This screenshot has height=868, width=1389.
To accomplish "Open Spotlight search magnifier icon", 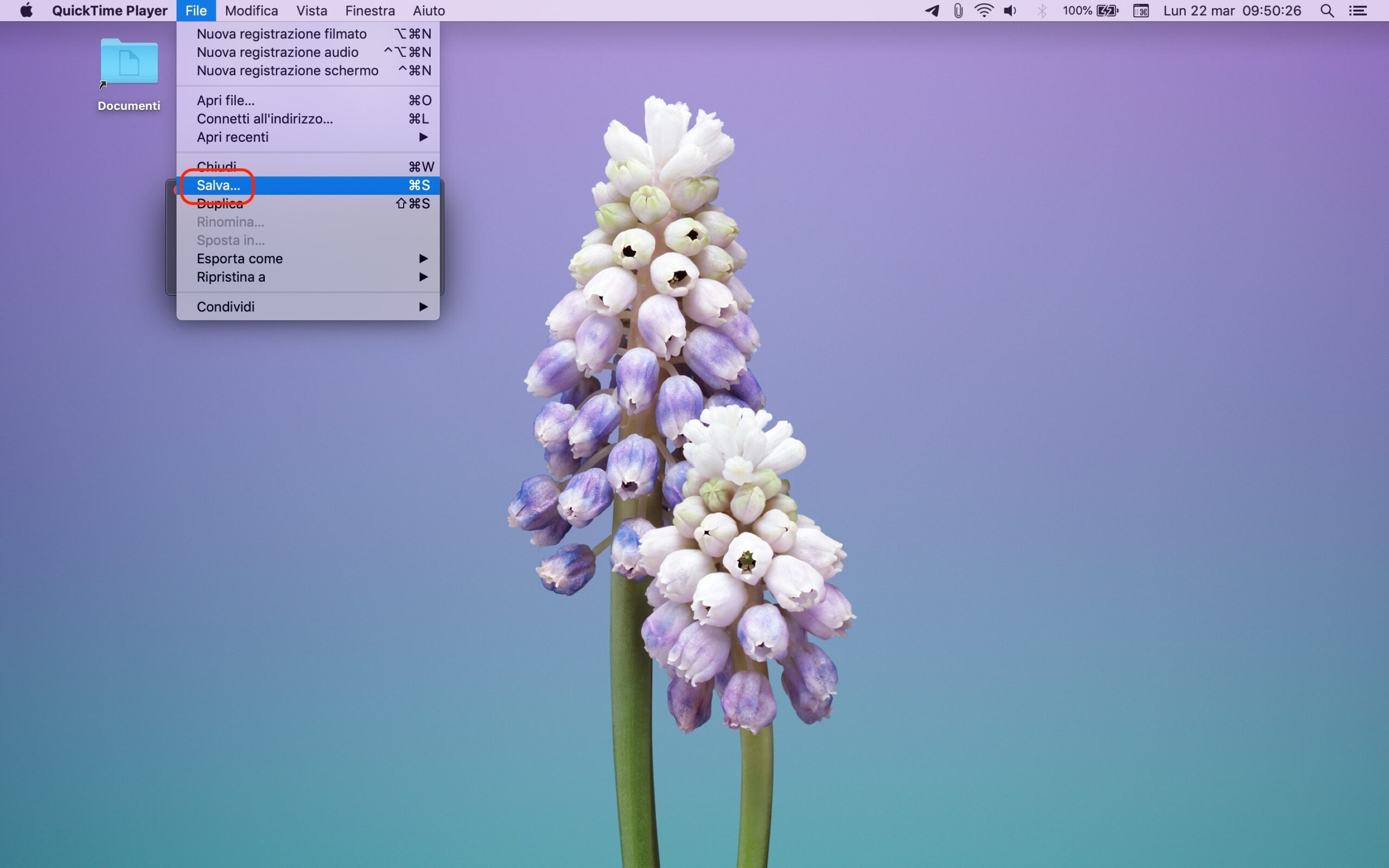I will point(1327,10).
